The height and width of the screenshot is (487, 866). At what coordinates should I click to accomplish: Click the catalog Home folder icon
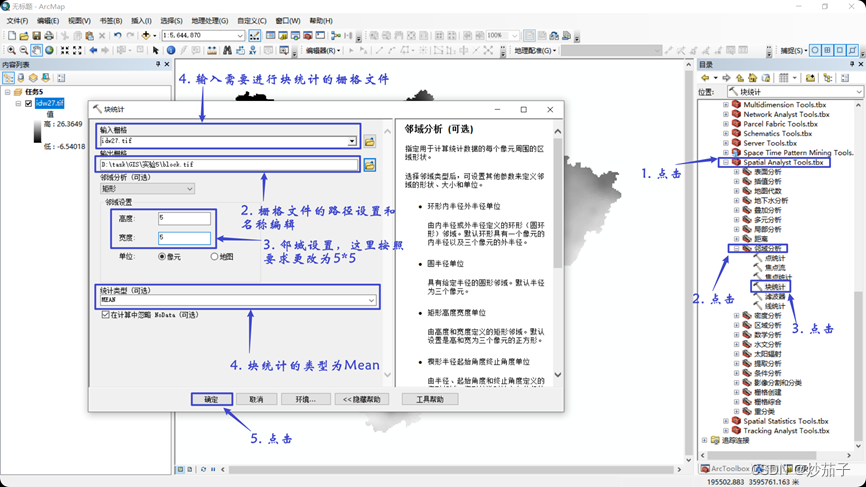pos(753,78)
